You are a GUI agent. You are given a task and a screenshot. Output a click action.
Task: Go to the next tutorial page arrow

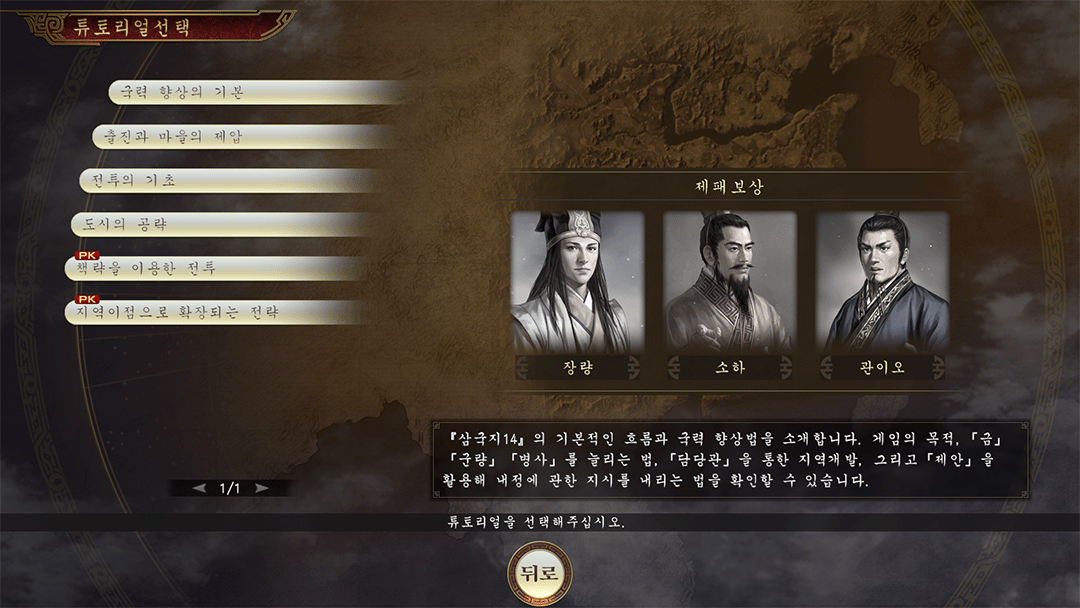(261, 488)
